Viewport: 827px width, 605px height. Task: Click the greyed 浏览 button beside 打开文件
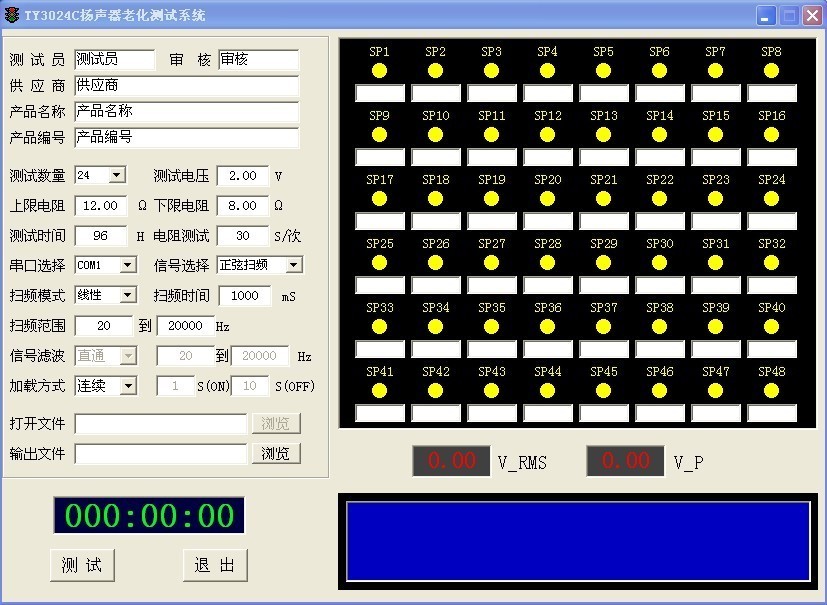tap(275, 424)
